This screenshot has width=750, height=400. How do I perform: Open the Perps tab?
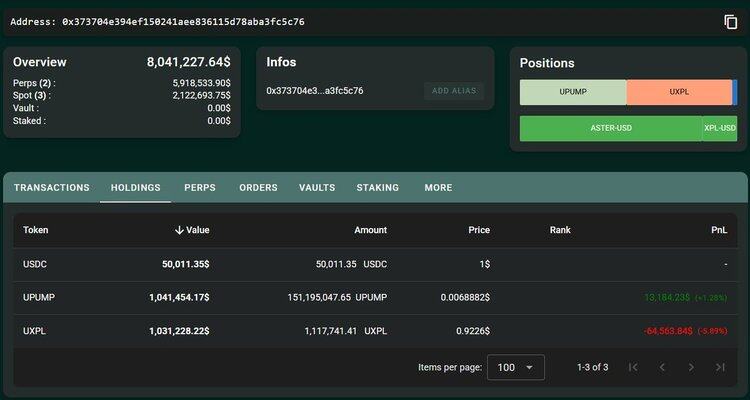click(200, 187)
